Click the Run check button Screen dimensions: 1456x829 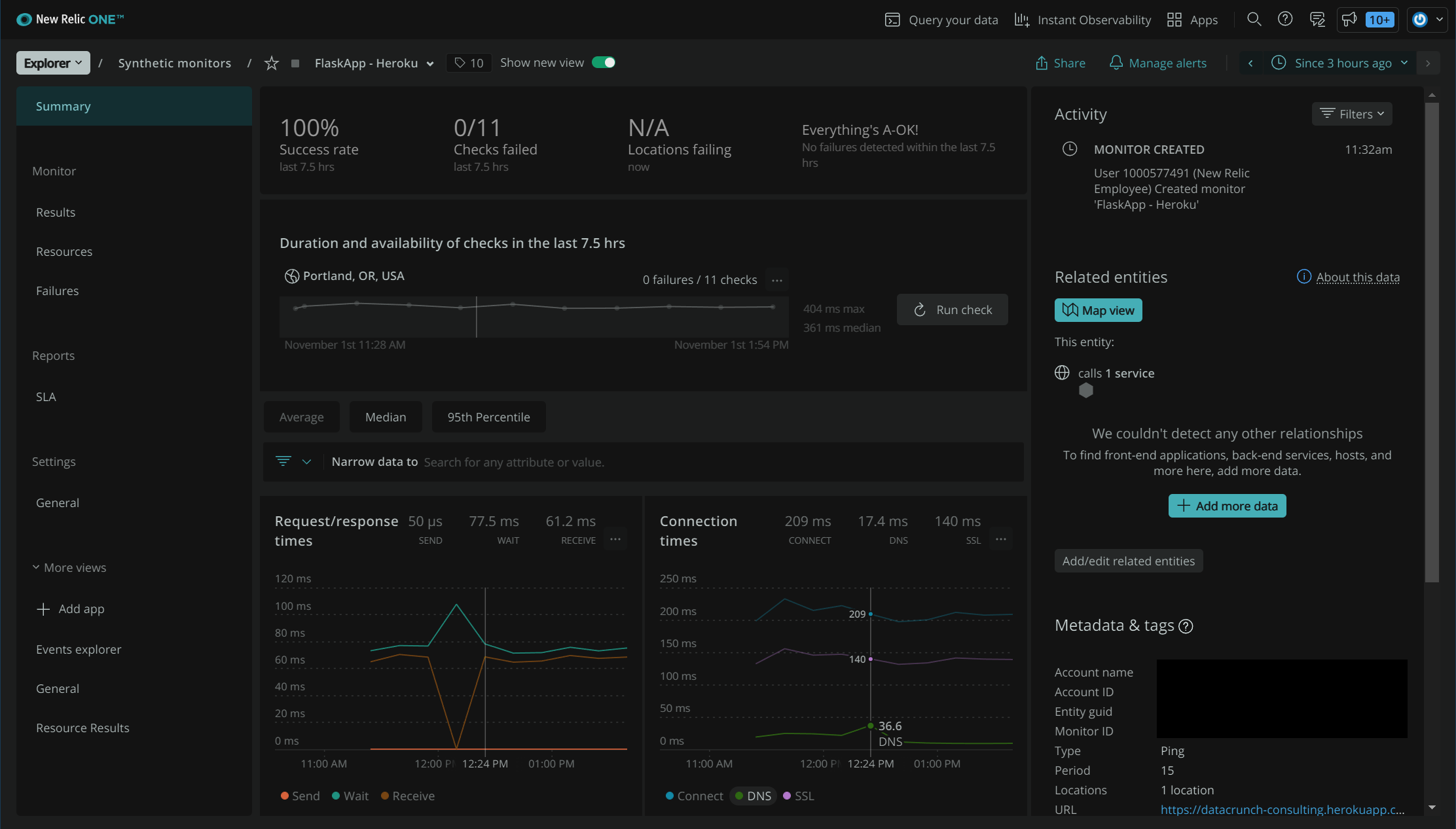952,309
